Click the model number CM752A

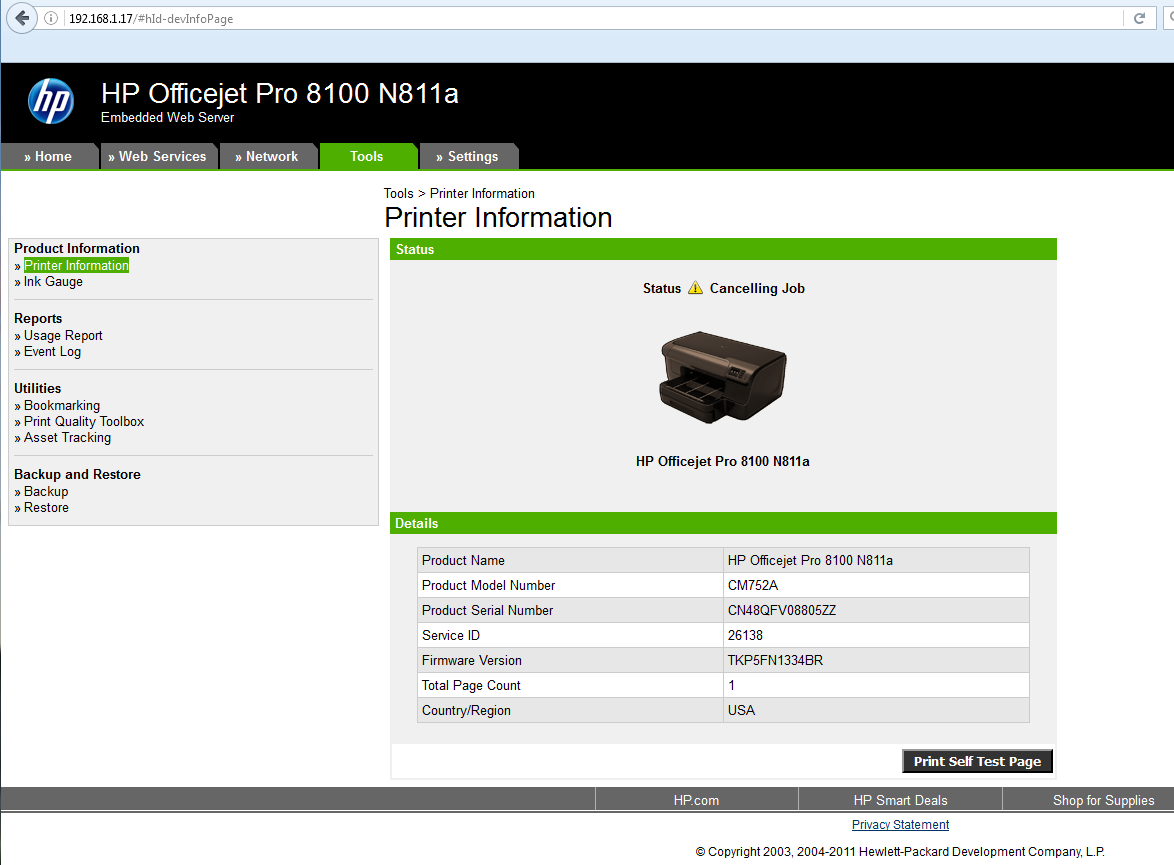pyautogui.click(x=752, y=585)
